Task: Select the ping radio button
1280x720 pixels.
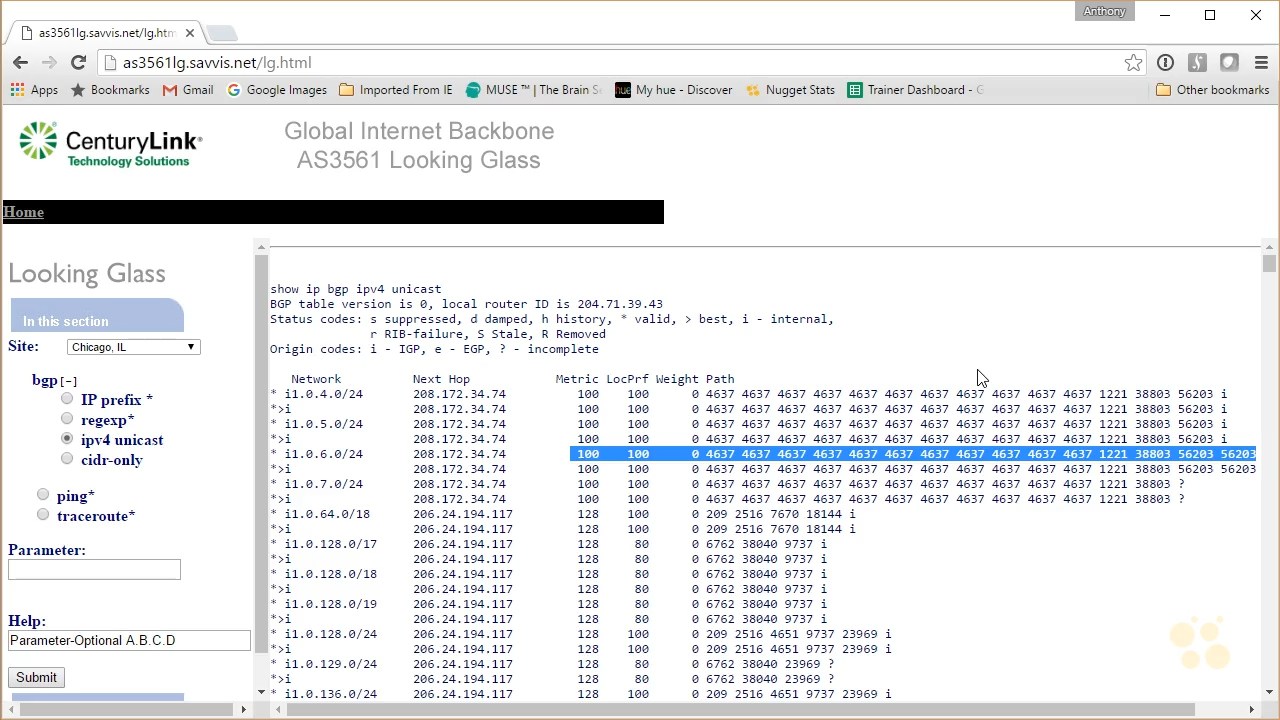Action: coord(43,494)
